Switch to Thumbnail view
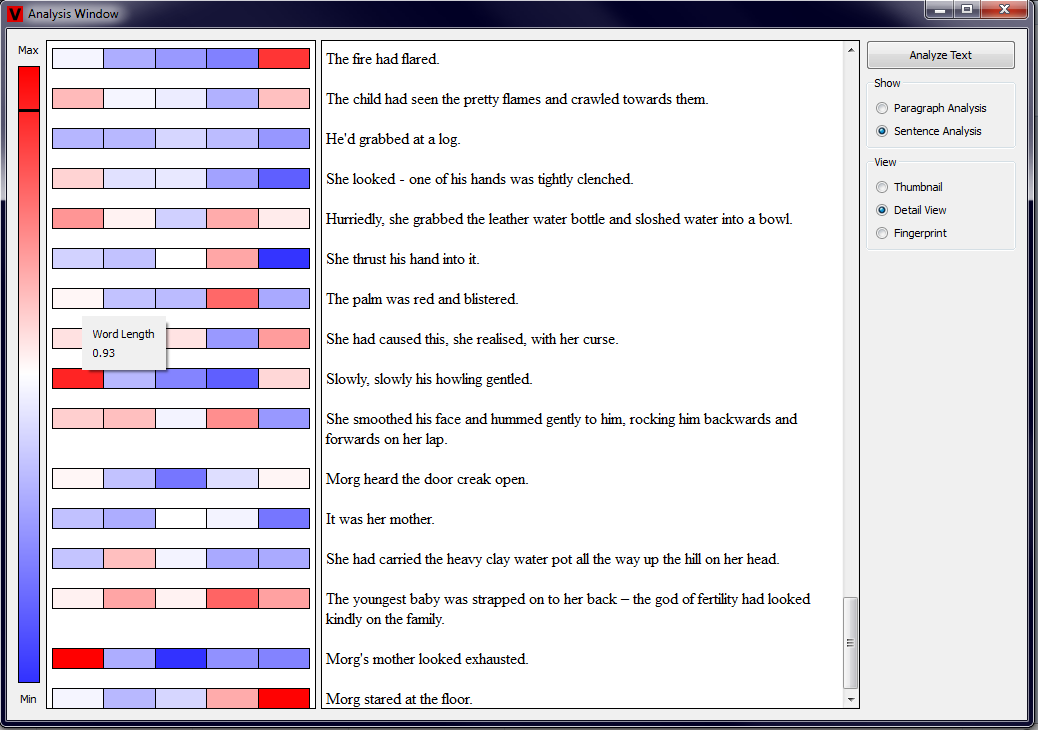Viewport: 1038px width, 730px height. pos(881,187)
